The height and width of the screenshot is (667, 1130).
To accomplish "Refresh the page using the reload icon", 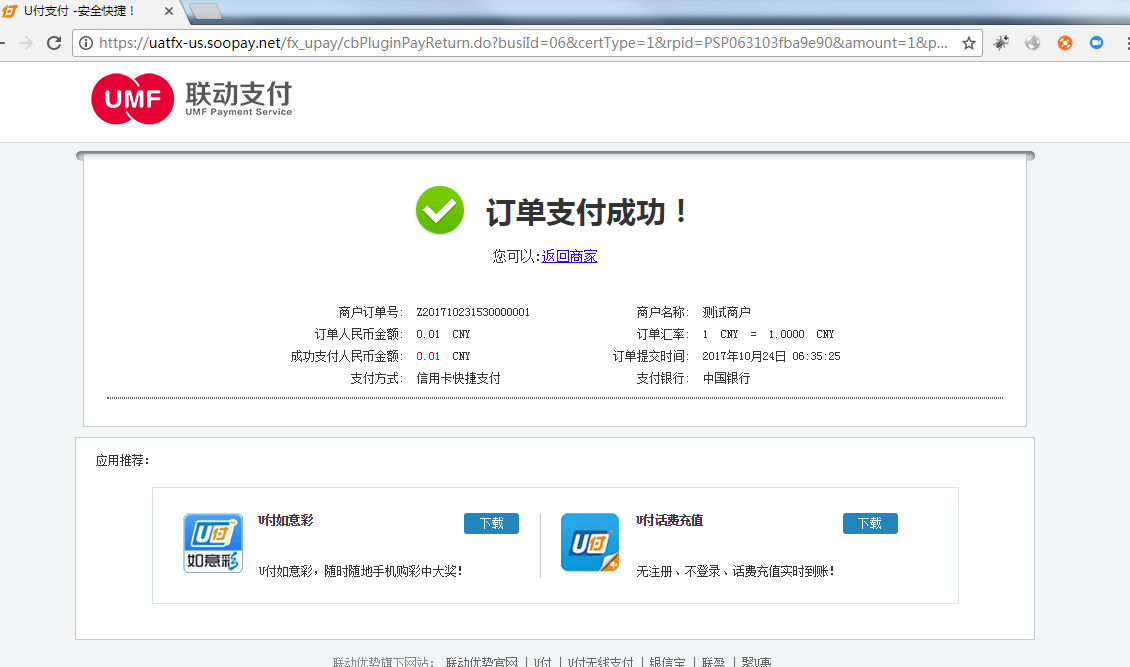I will coord(54,43).
